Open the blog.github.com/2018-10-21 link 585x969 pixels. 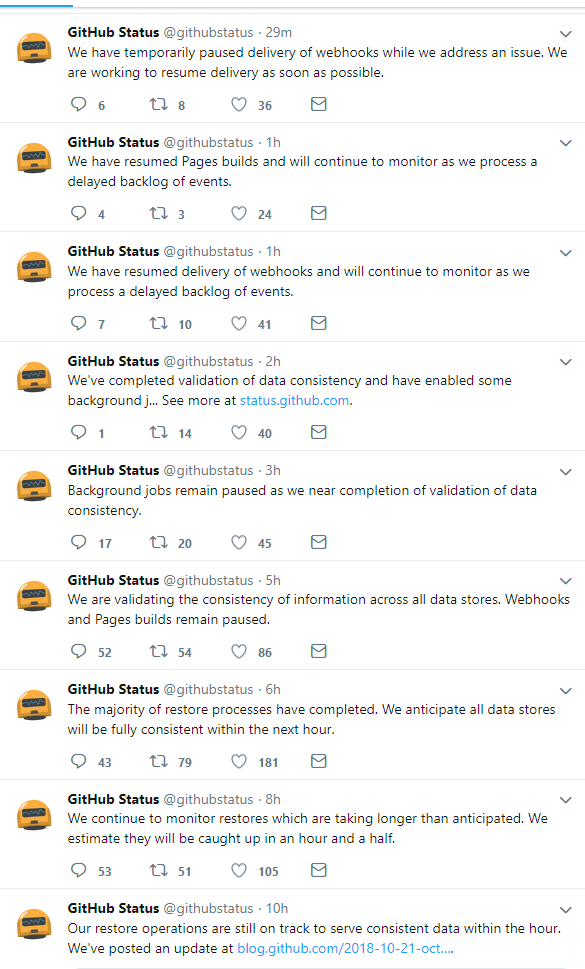(x=345, y=948)
